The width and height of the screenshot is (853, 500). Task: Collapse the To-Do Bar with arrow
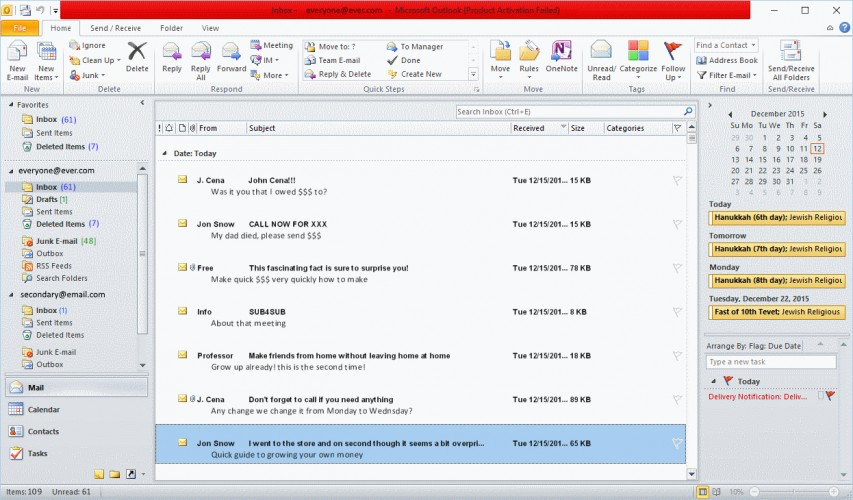pos(710,105)
